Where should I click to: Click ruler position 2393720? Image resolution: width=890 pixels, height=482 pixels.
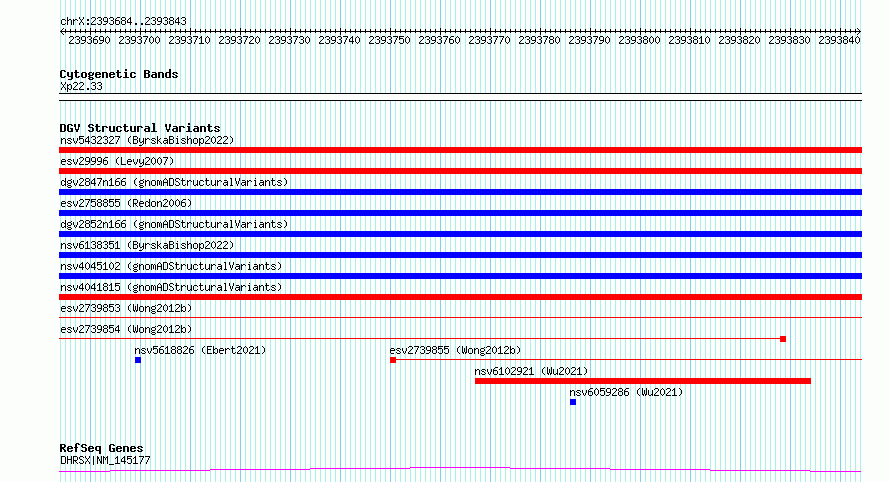239,40
